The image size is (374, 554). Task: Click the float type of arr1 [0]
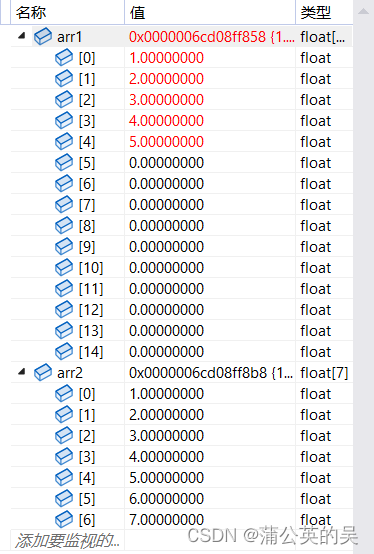tap(316, 58)
